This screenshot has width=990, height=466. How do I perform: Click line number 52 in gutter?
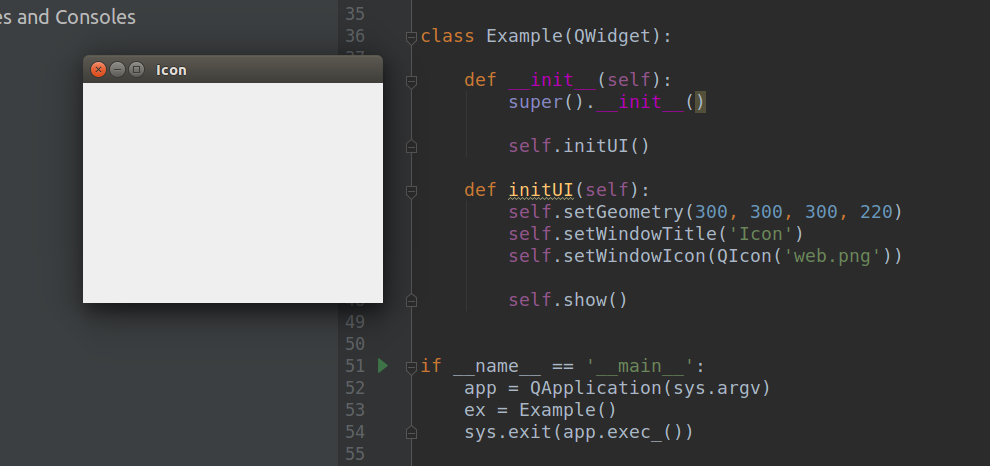(x=355, y=388)
